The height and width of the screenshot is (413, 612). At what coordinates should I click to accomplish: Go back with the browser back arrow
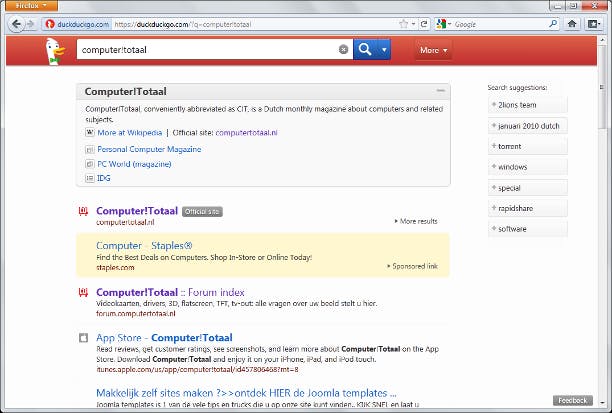[x=16, y=24]
